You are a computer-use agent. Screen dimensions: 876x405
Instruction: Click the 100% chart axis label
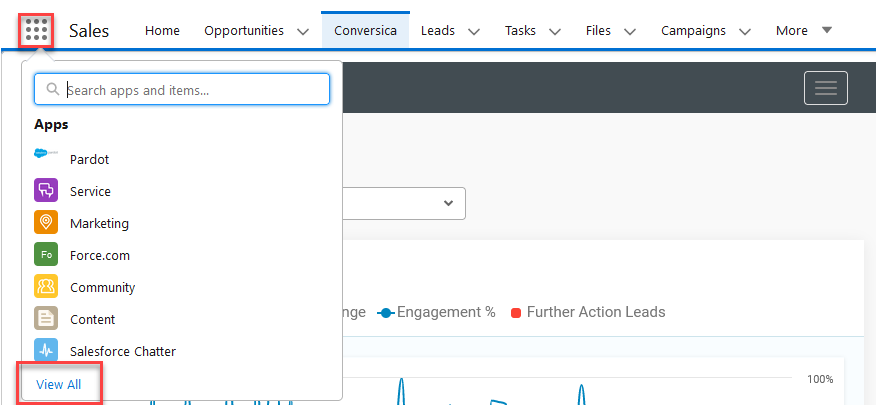click(820, 379)
